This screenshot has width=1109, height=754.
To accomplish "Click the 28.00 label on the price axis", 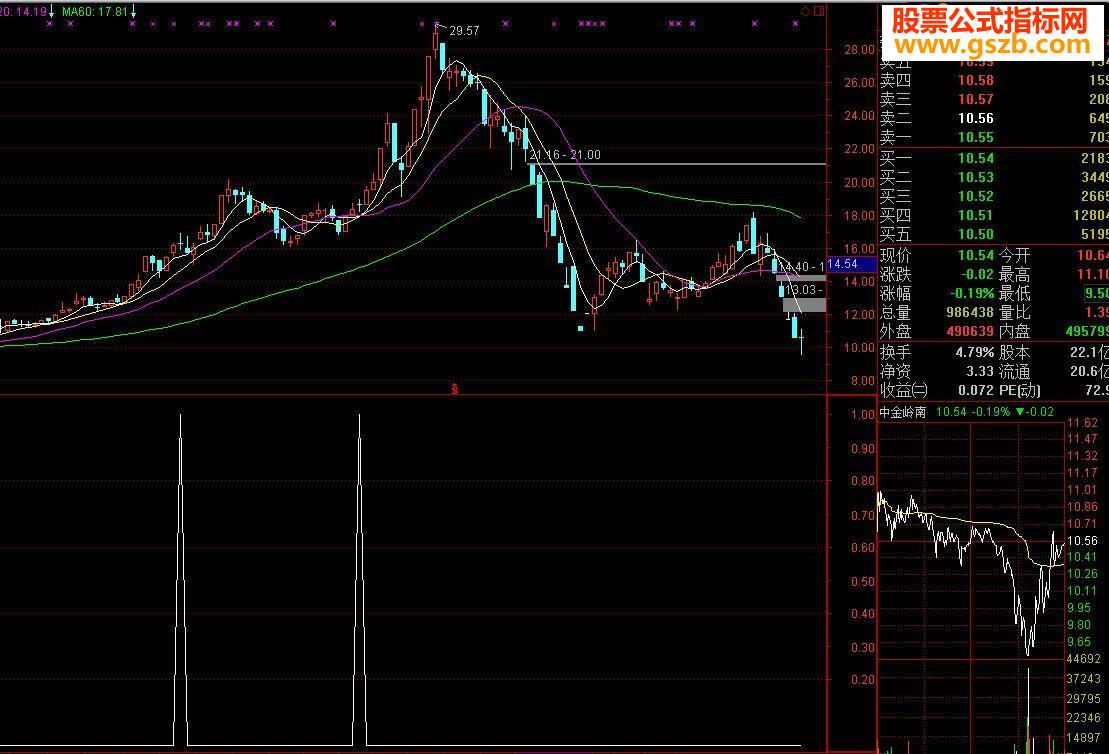I will click(859, 50).
